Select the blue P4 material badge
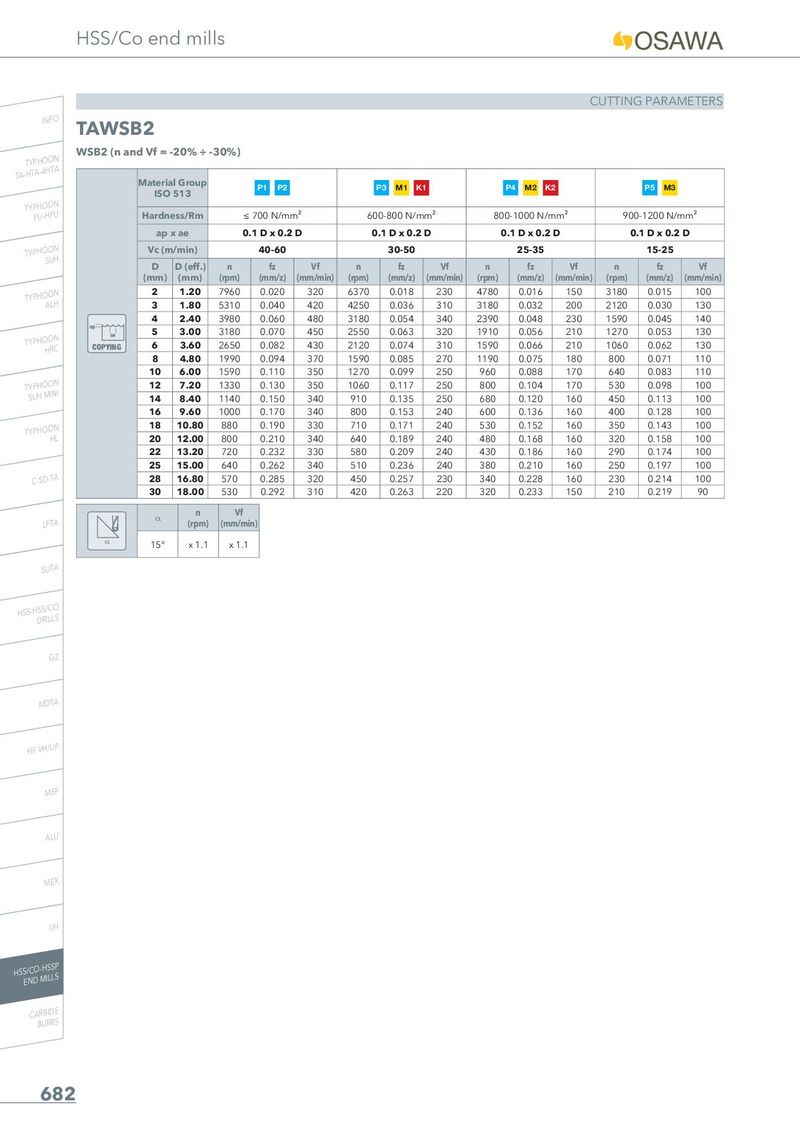The image size is (800, 1132). (510, 188)
